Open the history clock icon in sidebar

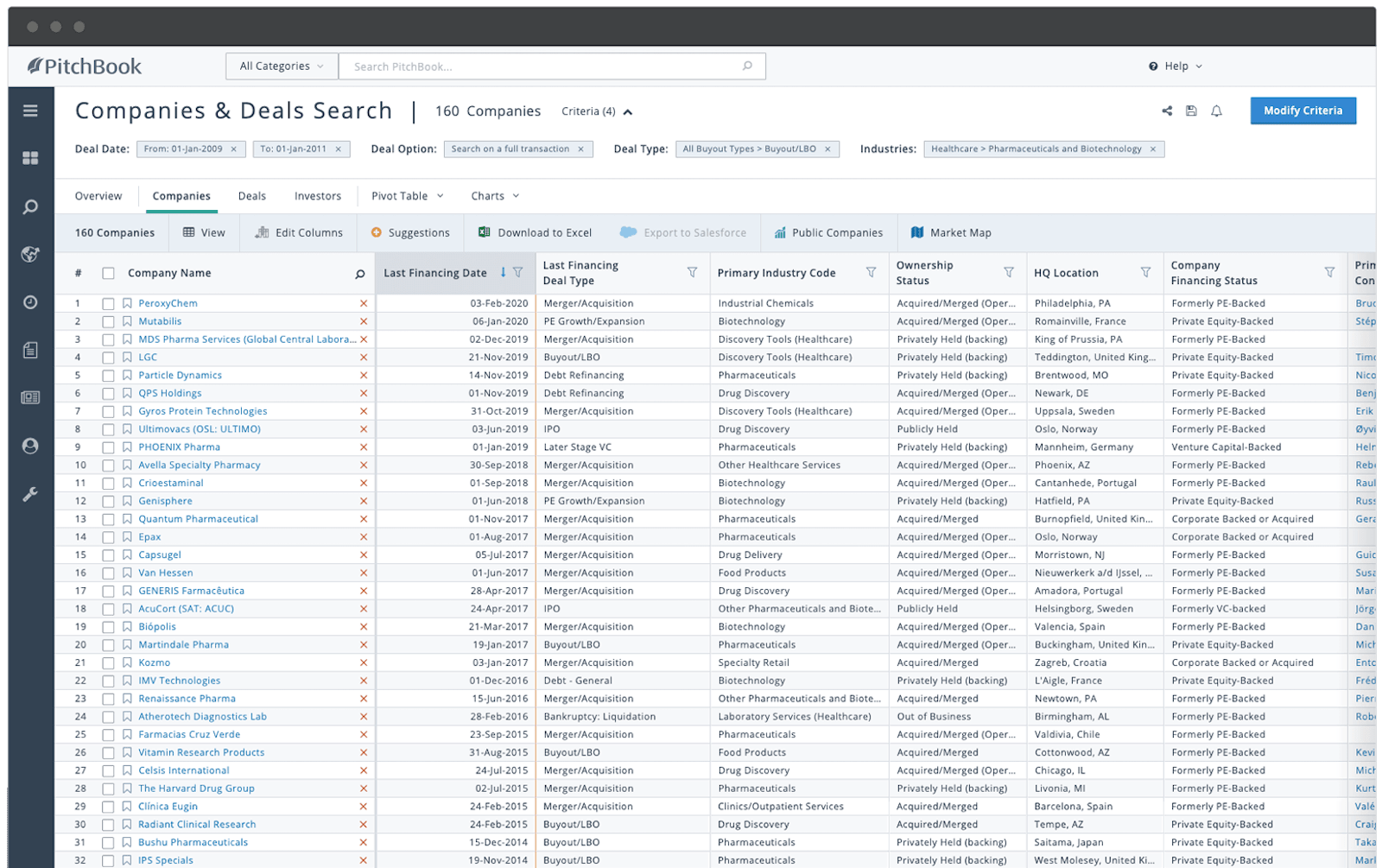(30, 302)
